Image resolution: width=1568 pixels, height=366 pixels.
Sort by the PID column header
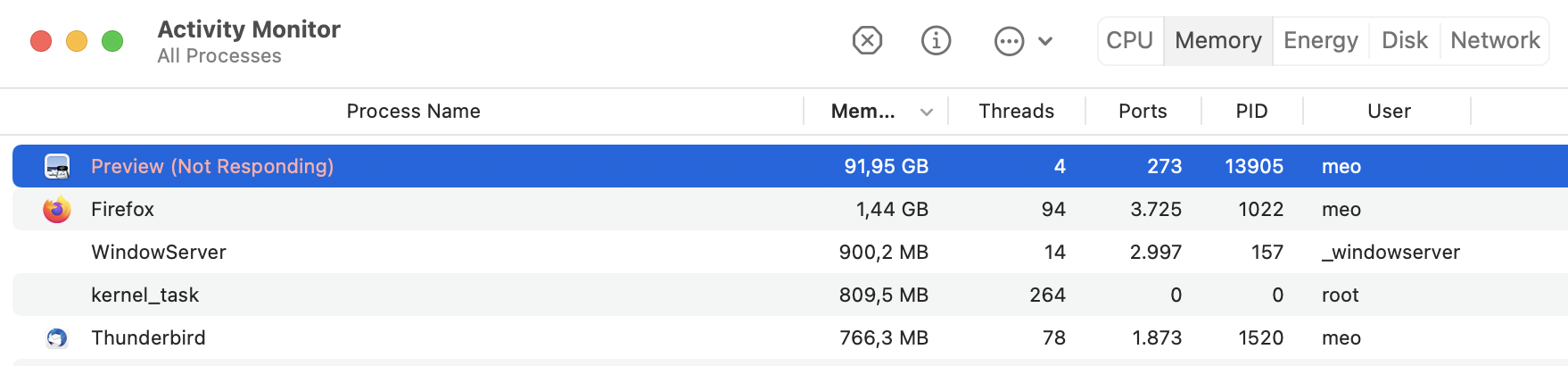(x=1251, y=111)
